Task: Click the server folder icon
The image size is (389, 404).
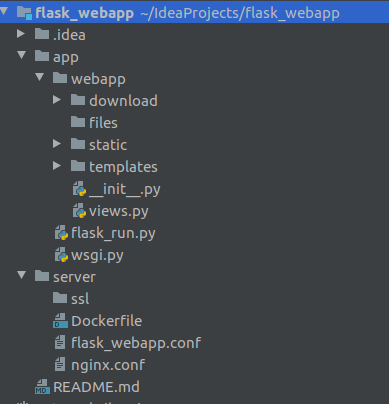Action: click(42, 276)
